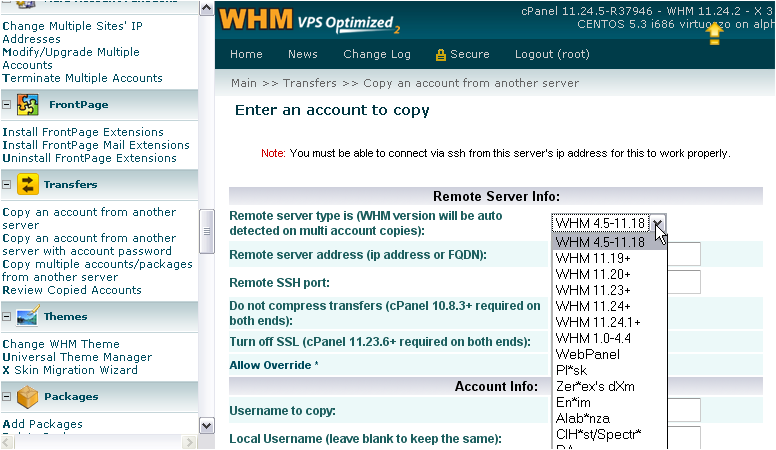Collapse the Themes section

coord(6,316)
